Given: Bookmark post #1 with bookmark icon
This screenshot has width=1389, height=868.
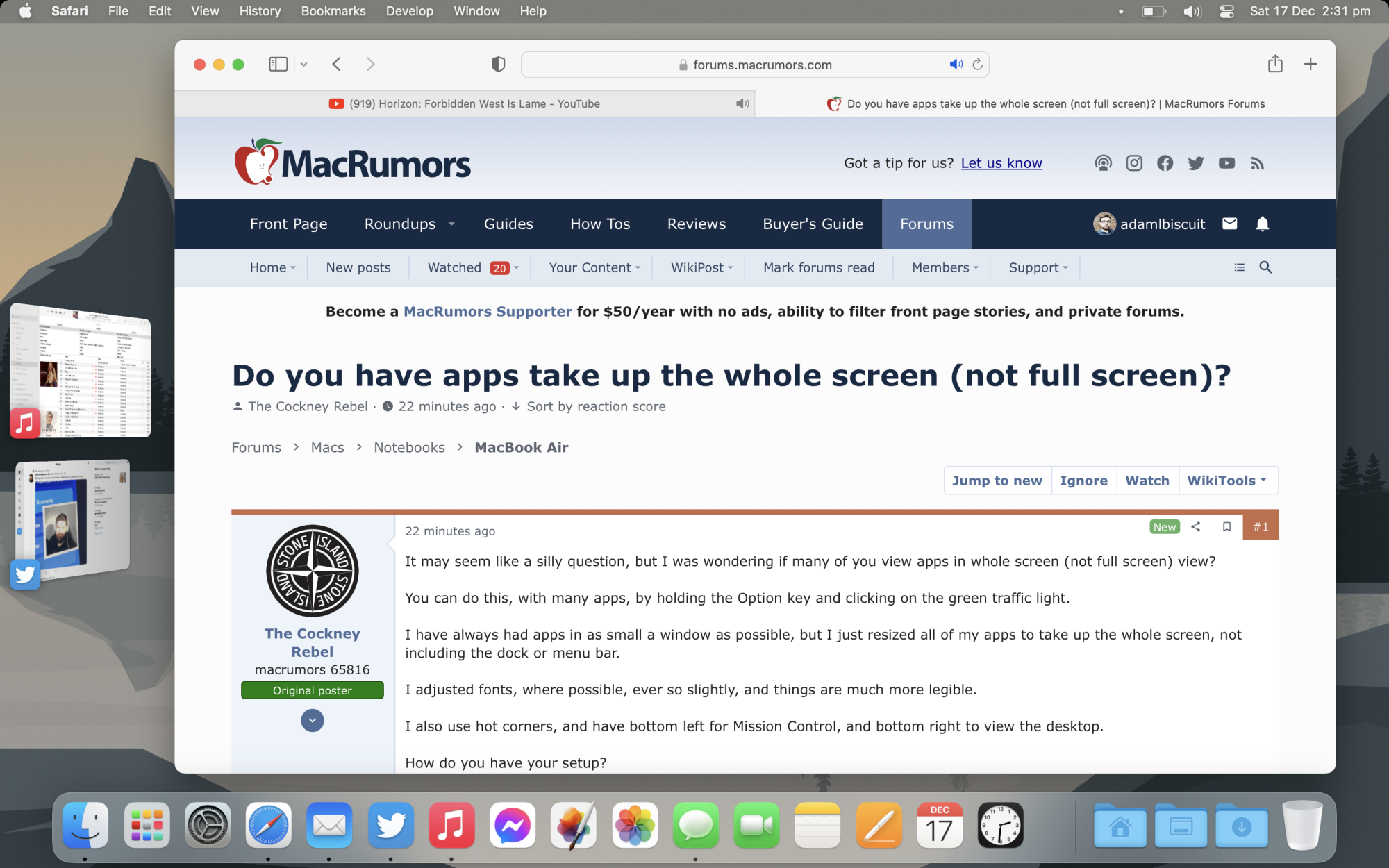Looking at the screenshot, I should pyautogui.click(x=1226, y=527).
